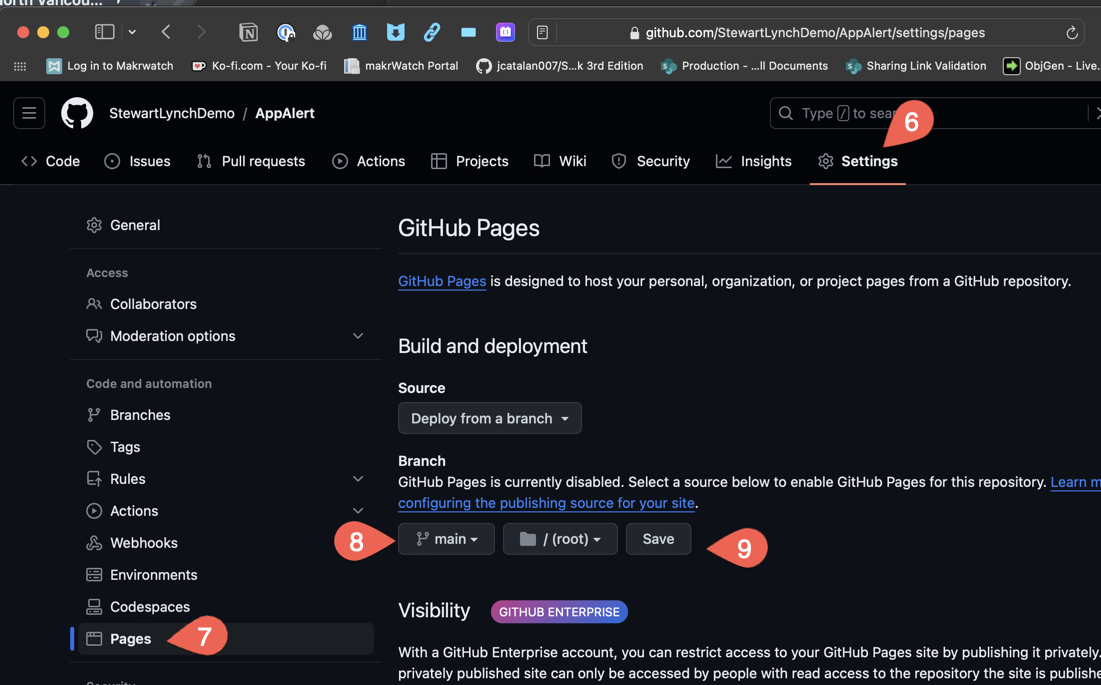Open the Deploy from a branch dropdown
This screenshot has height=685, width=1101.
[489, 418]
